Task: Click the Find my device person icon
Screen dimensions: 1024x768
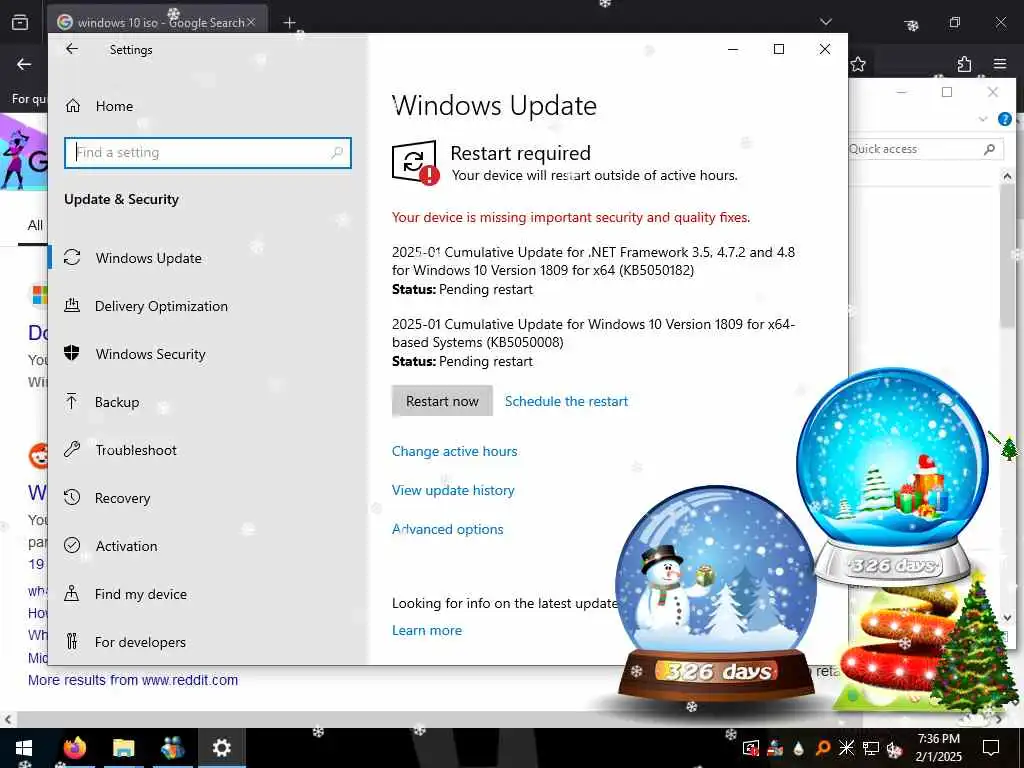Action: pyautogui.click(x=72, y=593)
